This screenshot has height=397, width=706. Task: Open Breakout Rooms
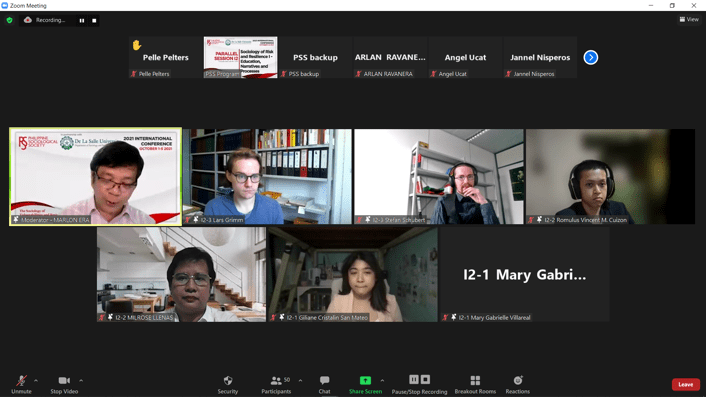point(475,384)
